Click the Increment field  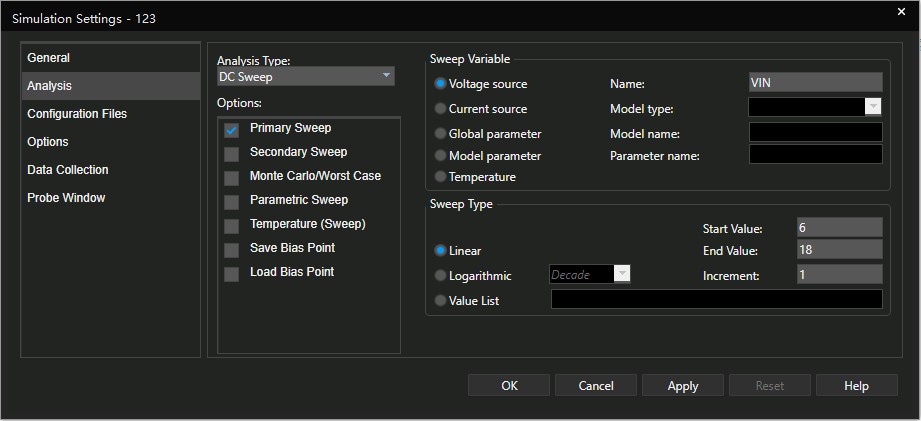pyautogui.click(x=839, y=274)
